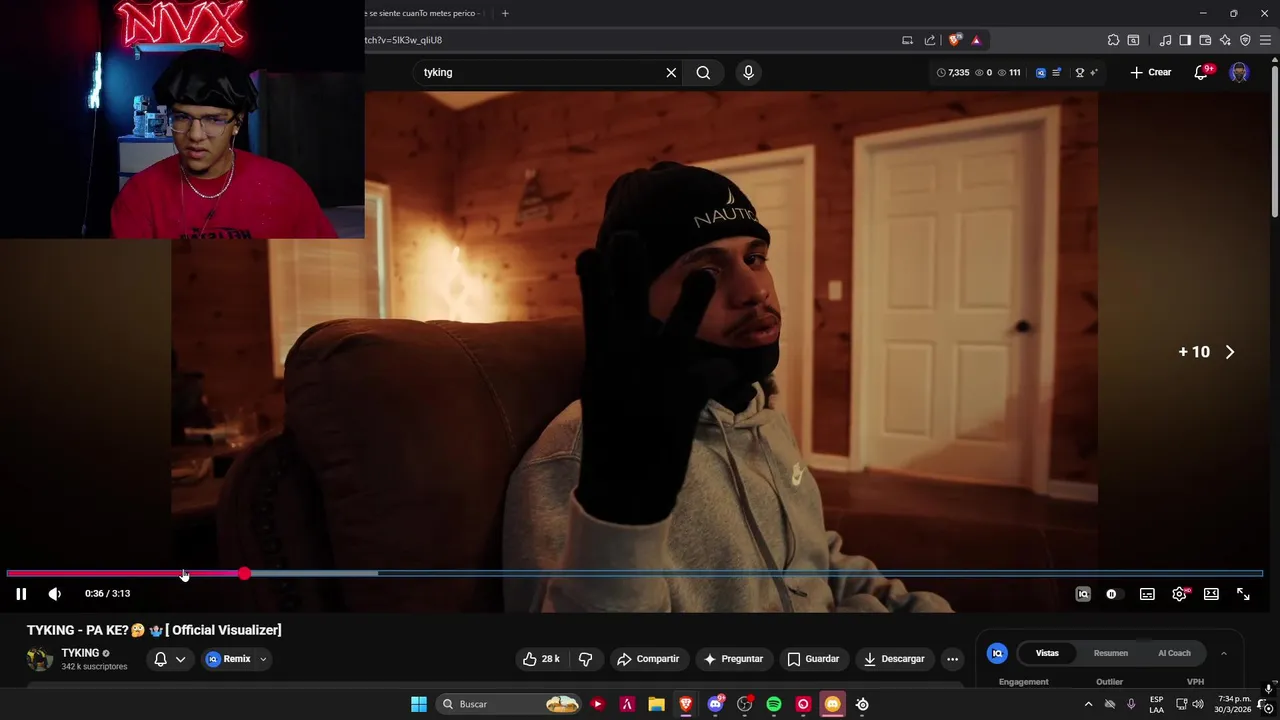
Task: Click the vidIQ Remix button
Action: 228,659
